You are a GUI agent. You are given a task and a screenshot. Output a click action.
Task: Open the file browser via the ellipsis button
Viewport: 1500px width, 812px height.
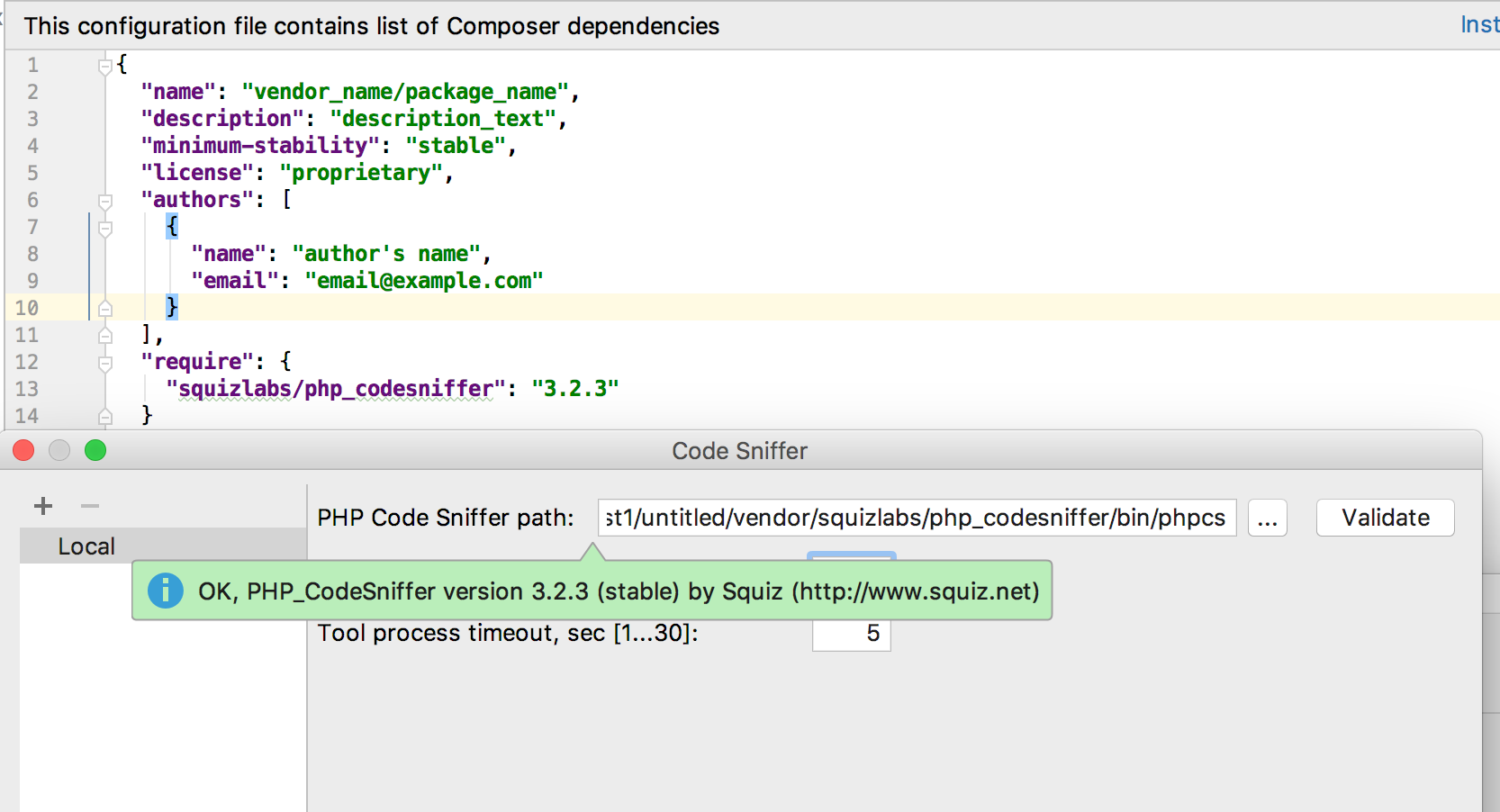pos(1268,518)
